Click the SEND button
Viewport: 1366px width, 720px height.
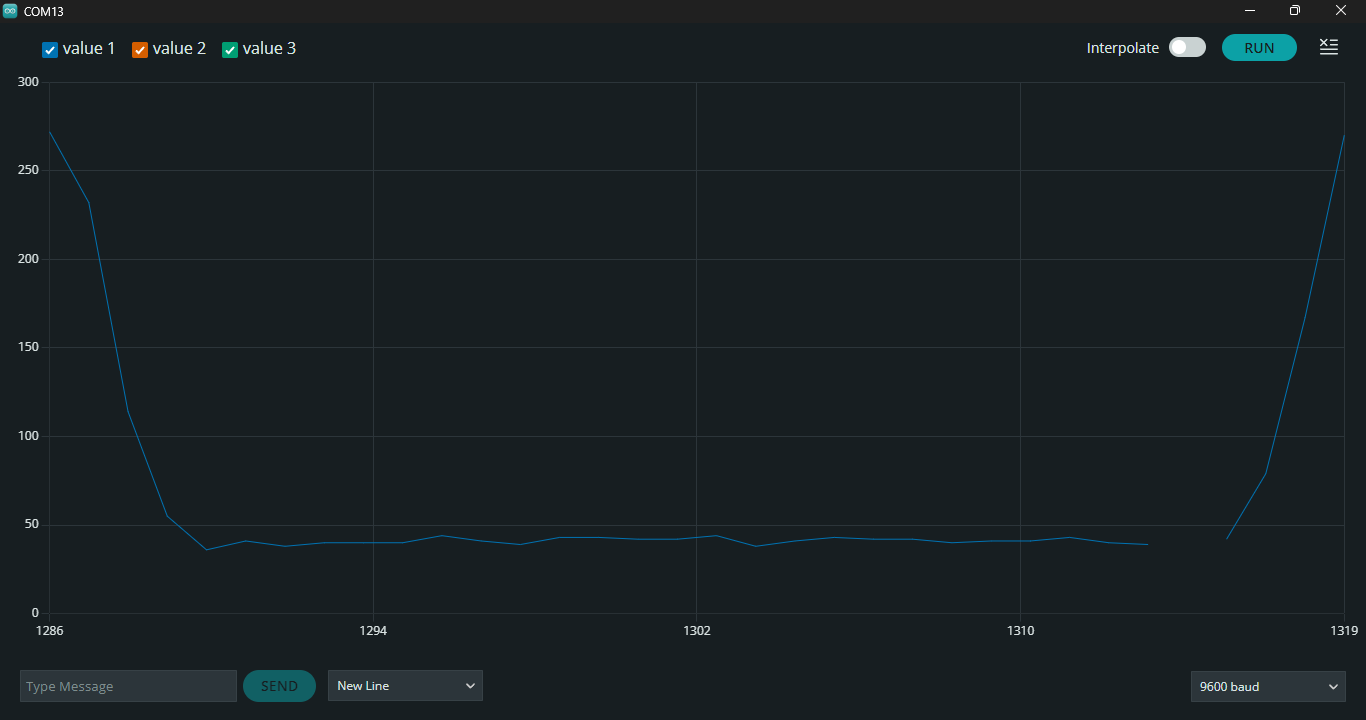tap(279, 686)
